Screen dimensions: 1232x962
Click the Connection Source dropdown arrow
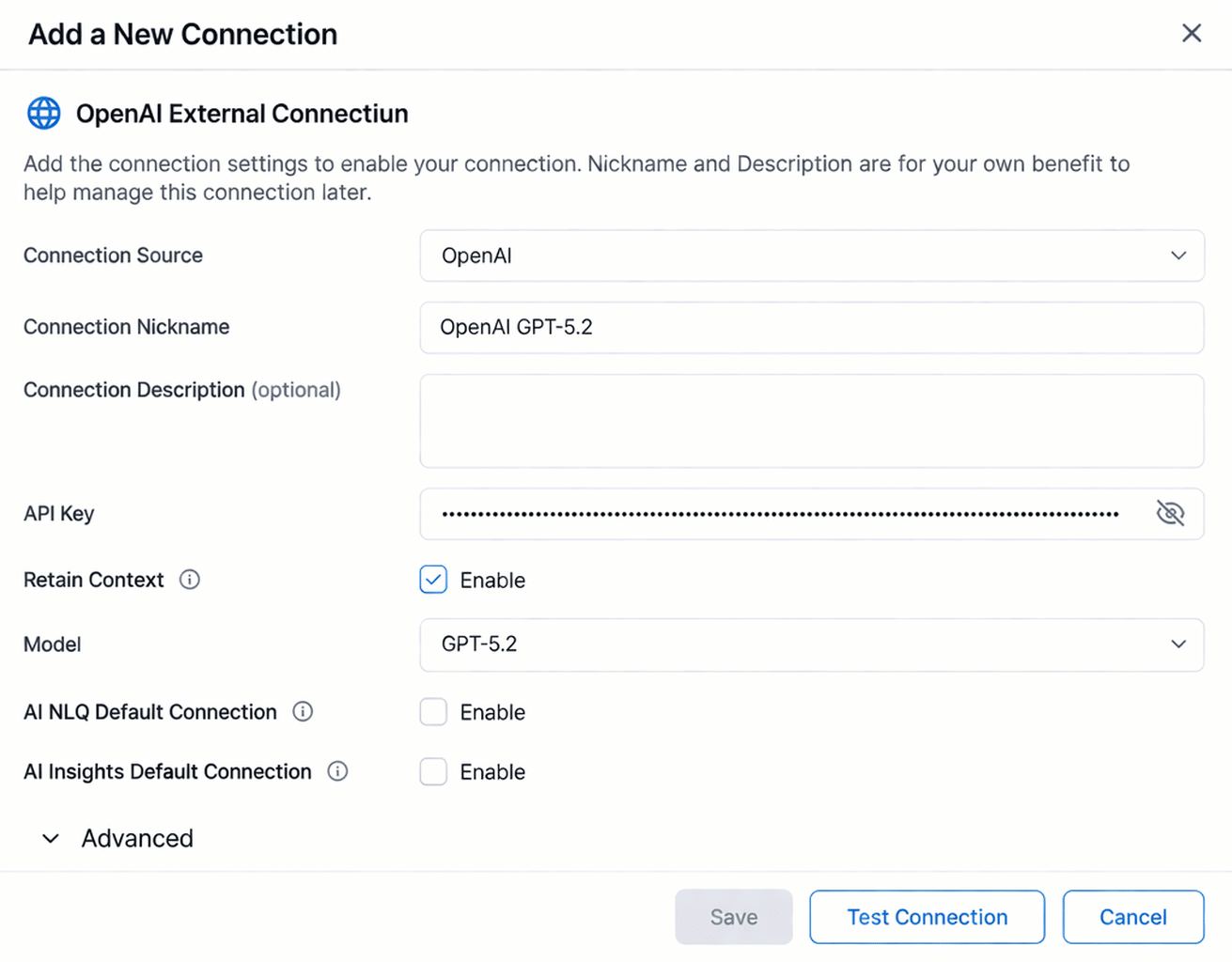(x=1178, y=256)
